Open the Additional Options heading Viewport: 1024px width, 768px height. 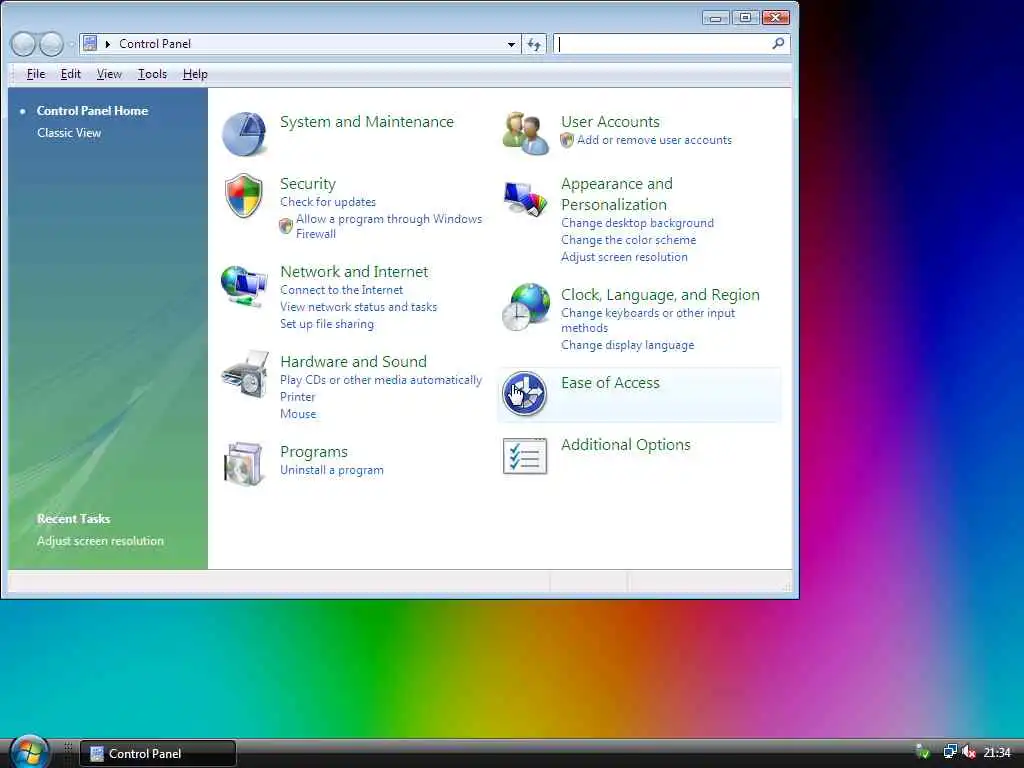pos(626,445)
